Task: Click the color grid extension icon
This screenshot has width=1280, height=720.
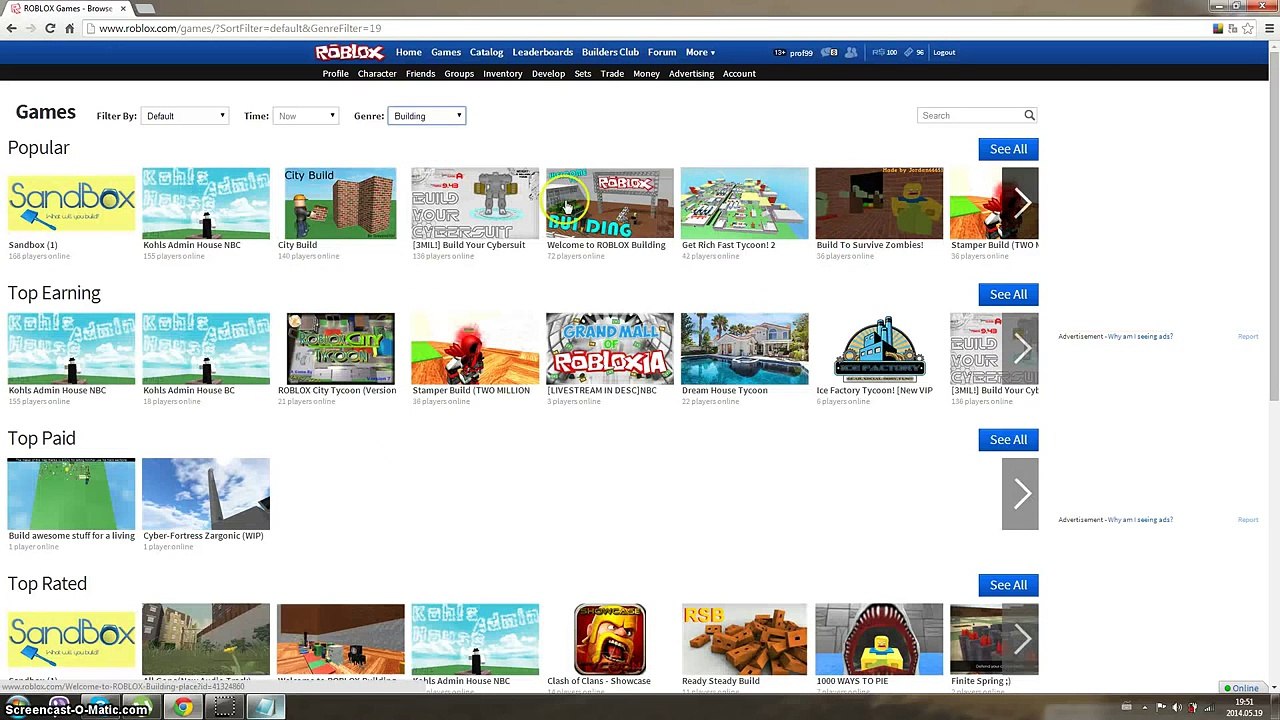Action: [1218, 28]
